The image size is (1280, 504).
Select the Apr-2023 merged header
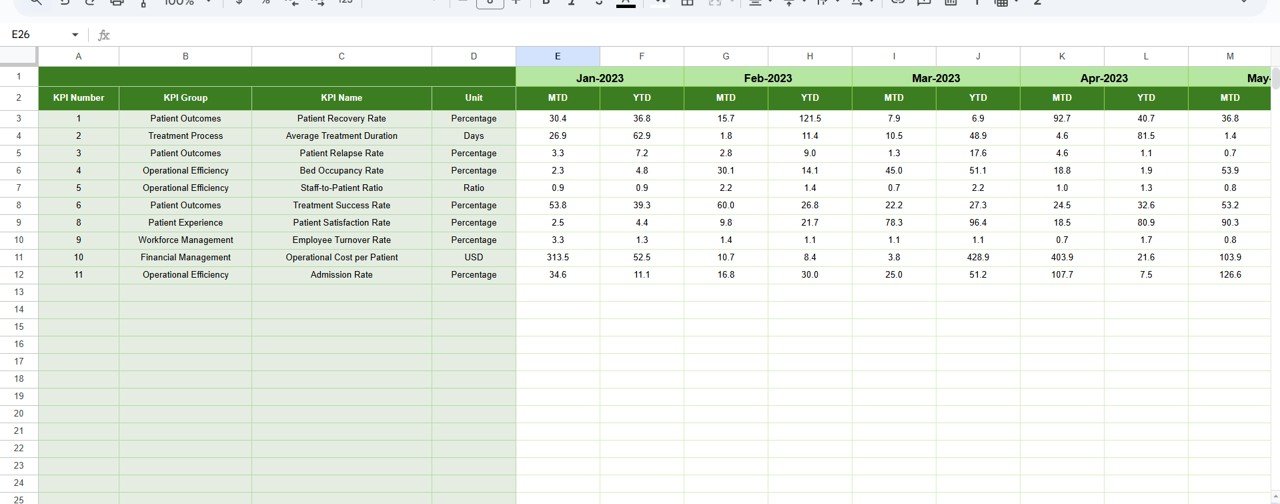1104,77
